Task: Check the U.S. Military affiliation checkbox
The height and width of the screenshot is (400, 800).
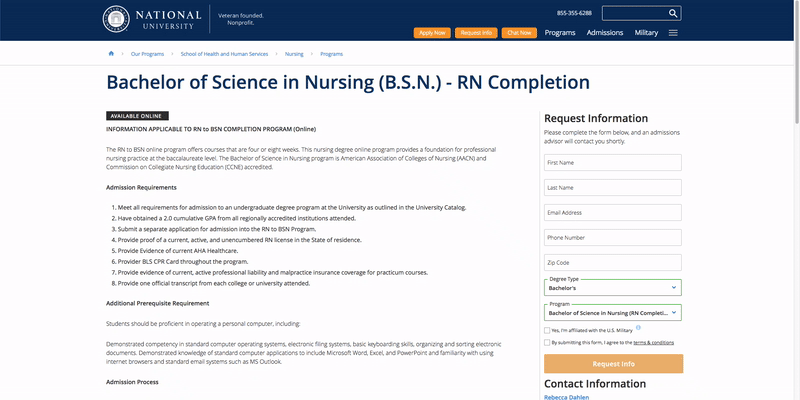Action: coord(547,331)
